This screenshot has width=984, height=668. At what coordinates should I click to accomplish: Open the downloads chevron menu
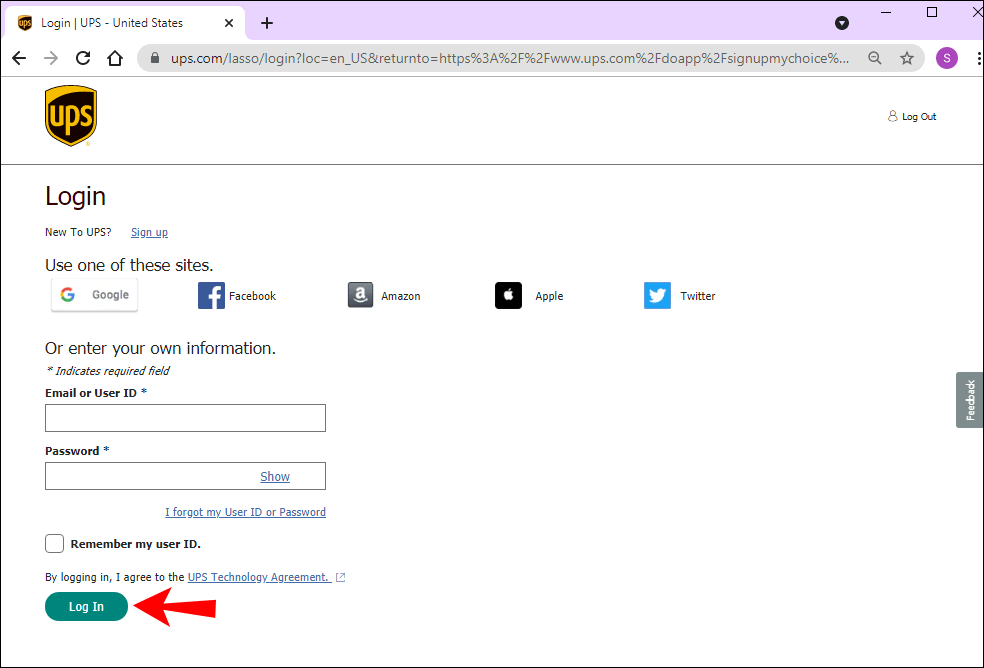[842, 22]
